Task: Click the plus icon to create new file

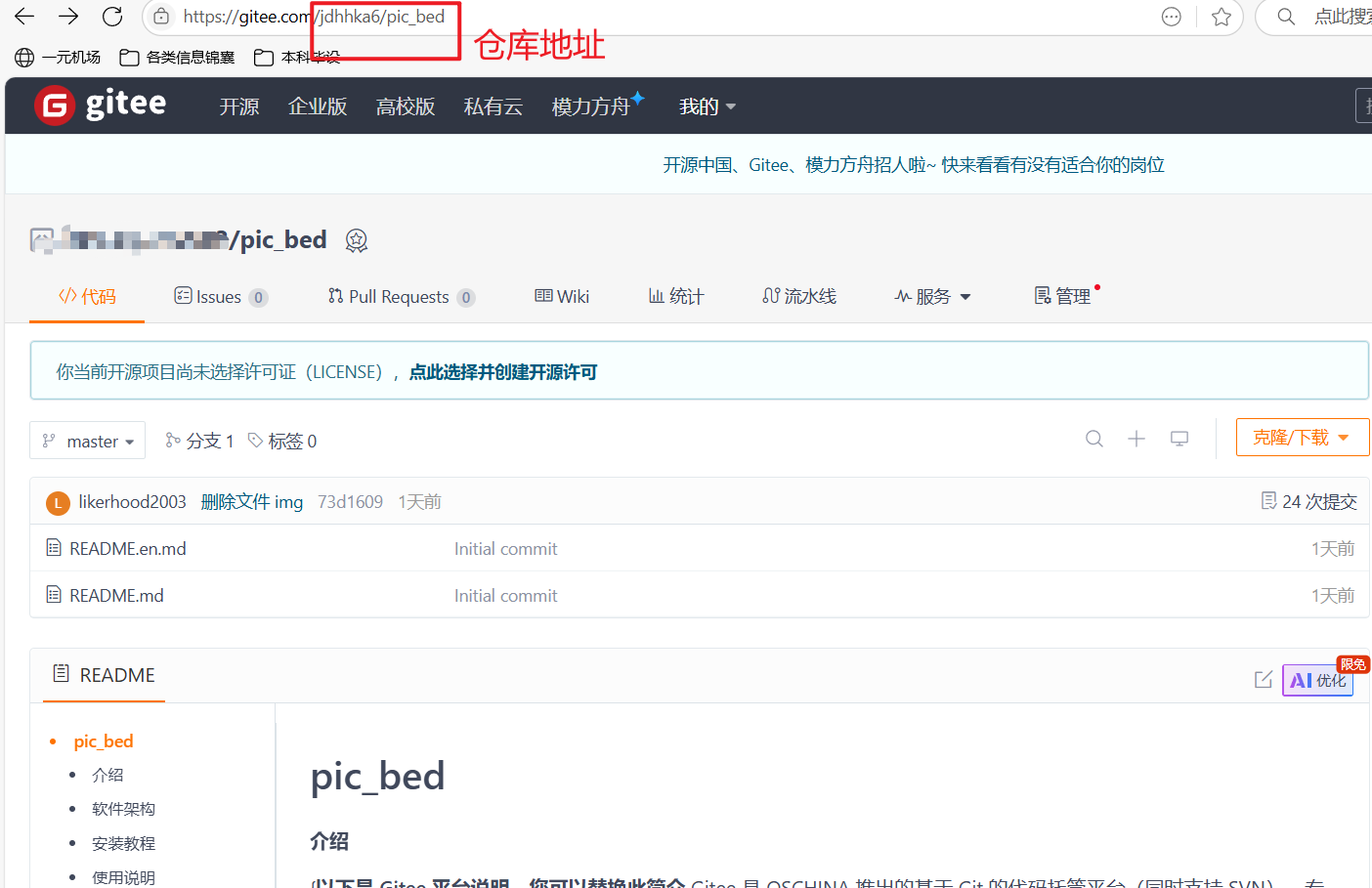Action: coord(1136,439)
